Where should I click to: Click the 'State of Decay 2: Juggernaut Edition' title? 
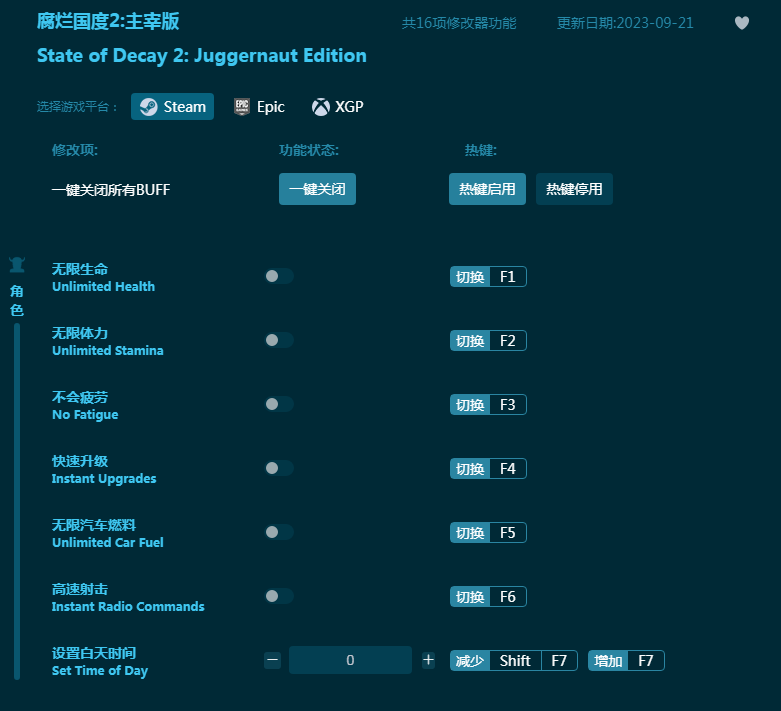(202, 56)
